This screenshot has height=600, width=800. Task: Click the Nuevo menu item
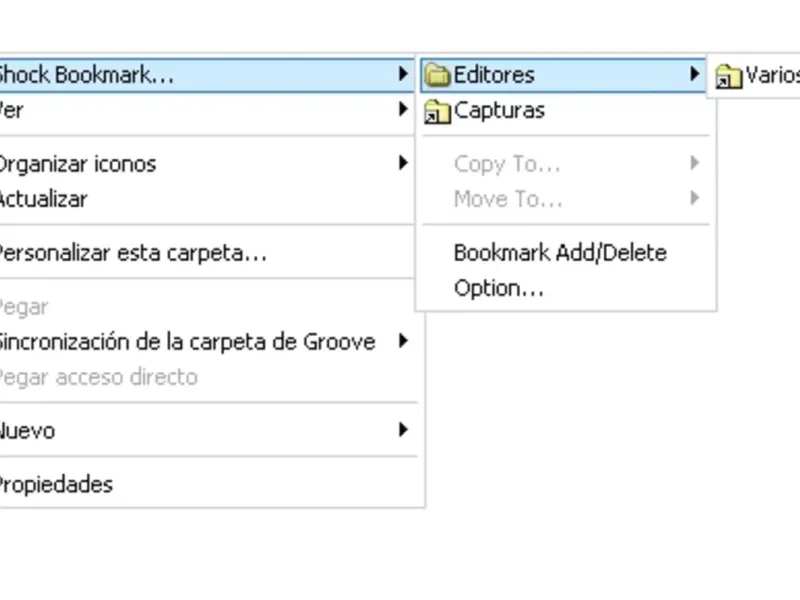(28, 431)
